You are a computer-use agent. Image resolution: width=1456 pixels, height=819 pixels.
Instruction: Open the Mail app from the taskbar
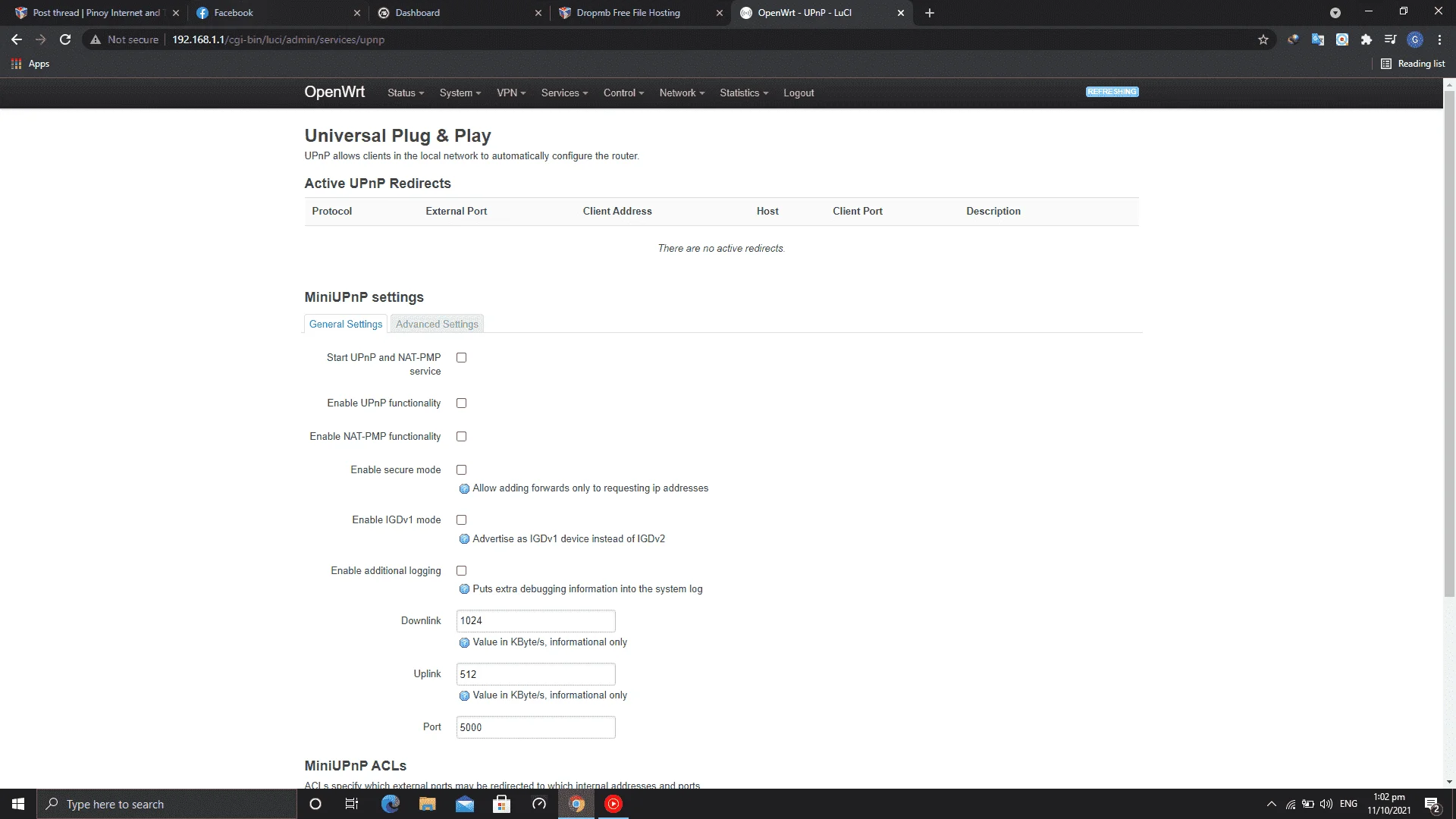[464, 804]
